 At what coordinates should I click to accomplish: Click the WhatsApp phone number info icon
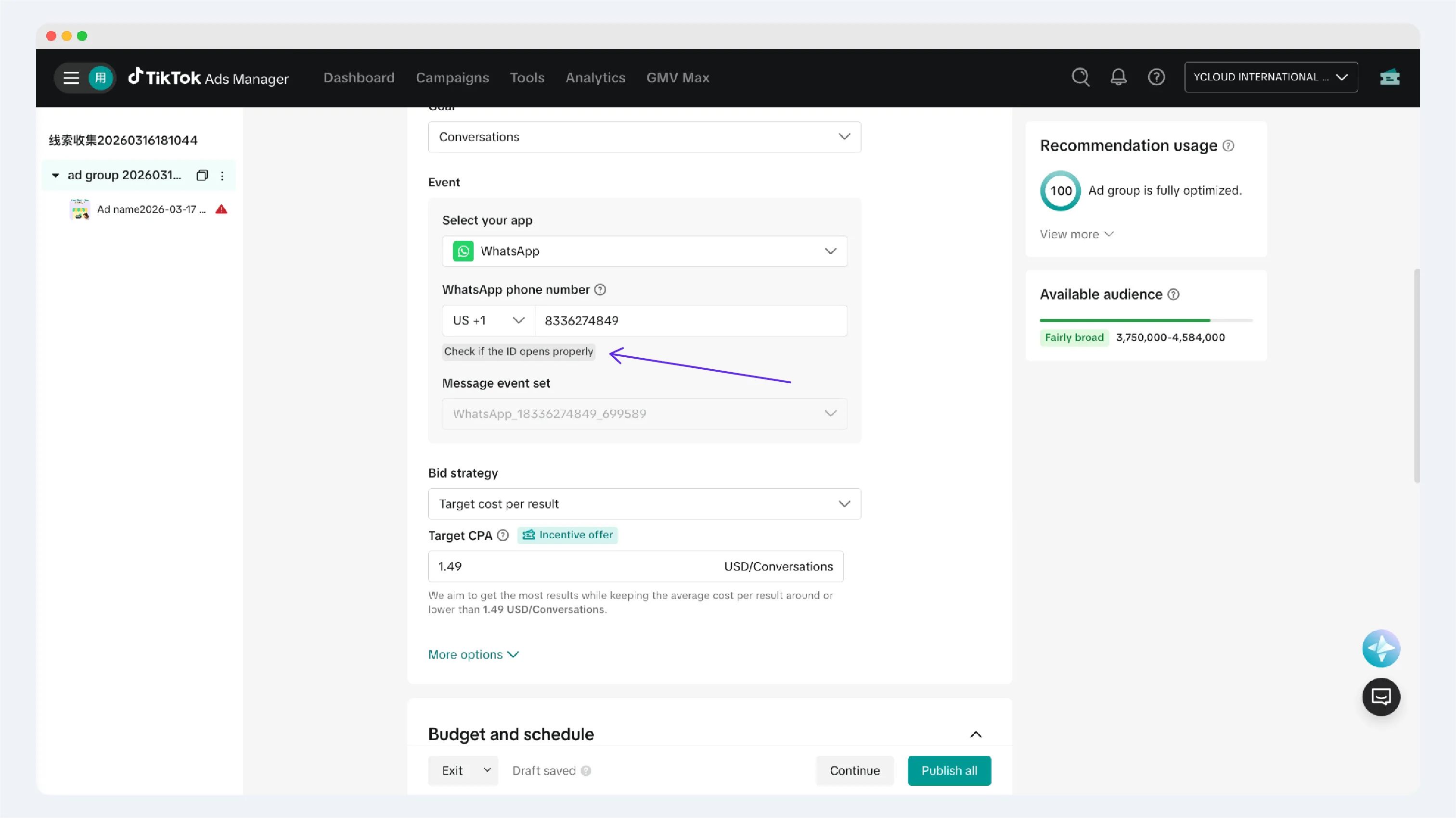tap(600, 289)
